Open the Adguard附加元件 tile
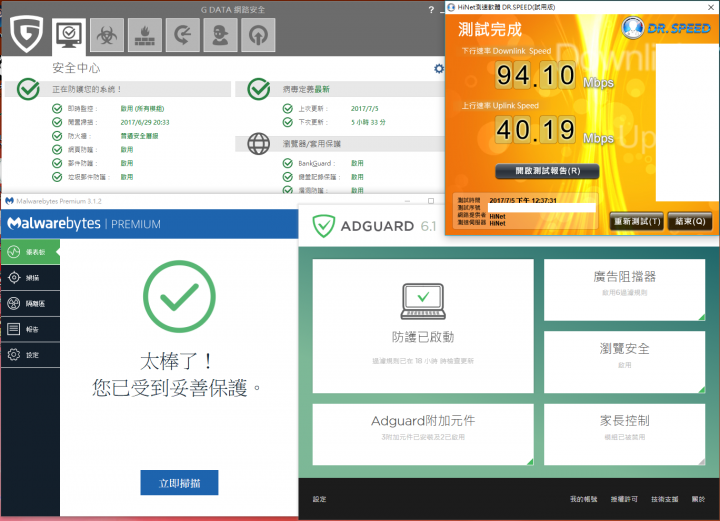 pos(423,434)
